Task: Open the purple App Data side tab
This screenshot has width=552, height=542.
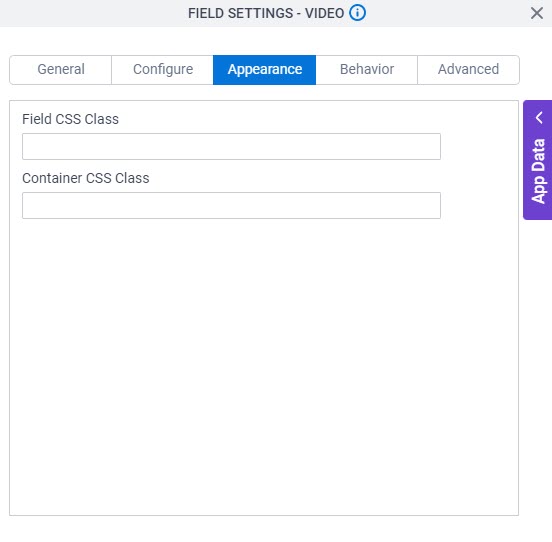Action: 538,160
